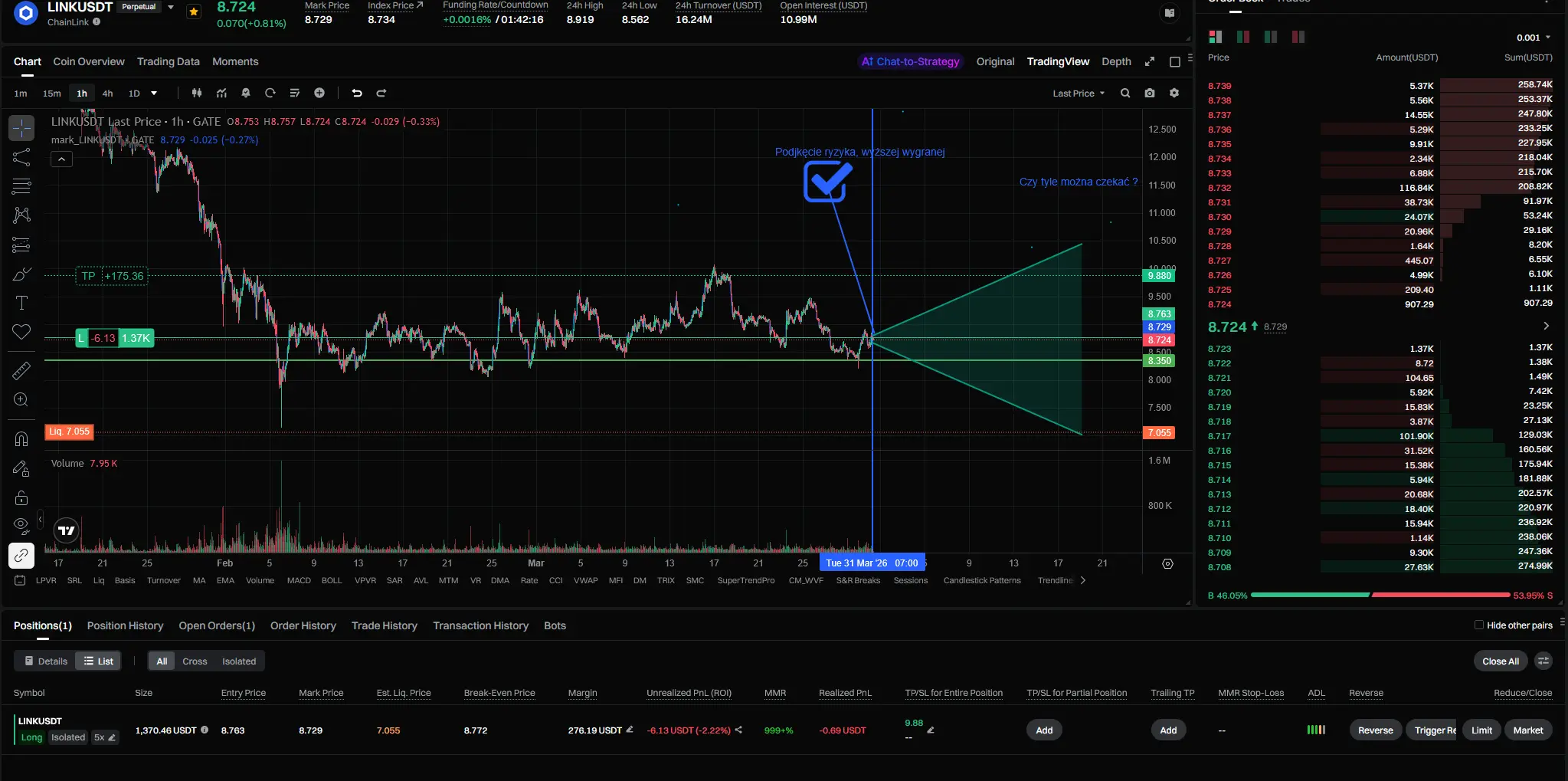Click Limit close button
The image size is (1568, 781).
pyautogui.click(x=1481, y=730)
